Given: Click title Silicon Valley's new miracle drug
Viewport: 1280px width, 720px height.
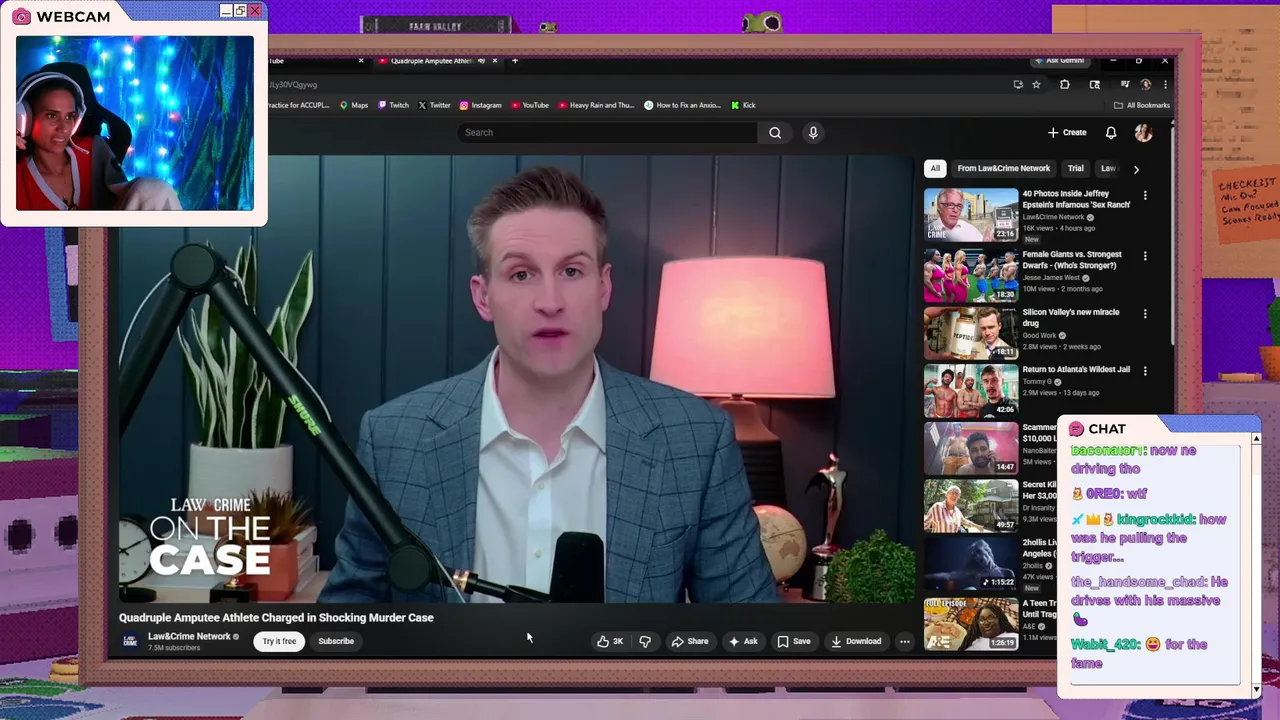Looking at the screenshot, I should (1071, 317).
